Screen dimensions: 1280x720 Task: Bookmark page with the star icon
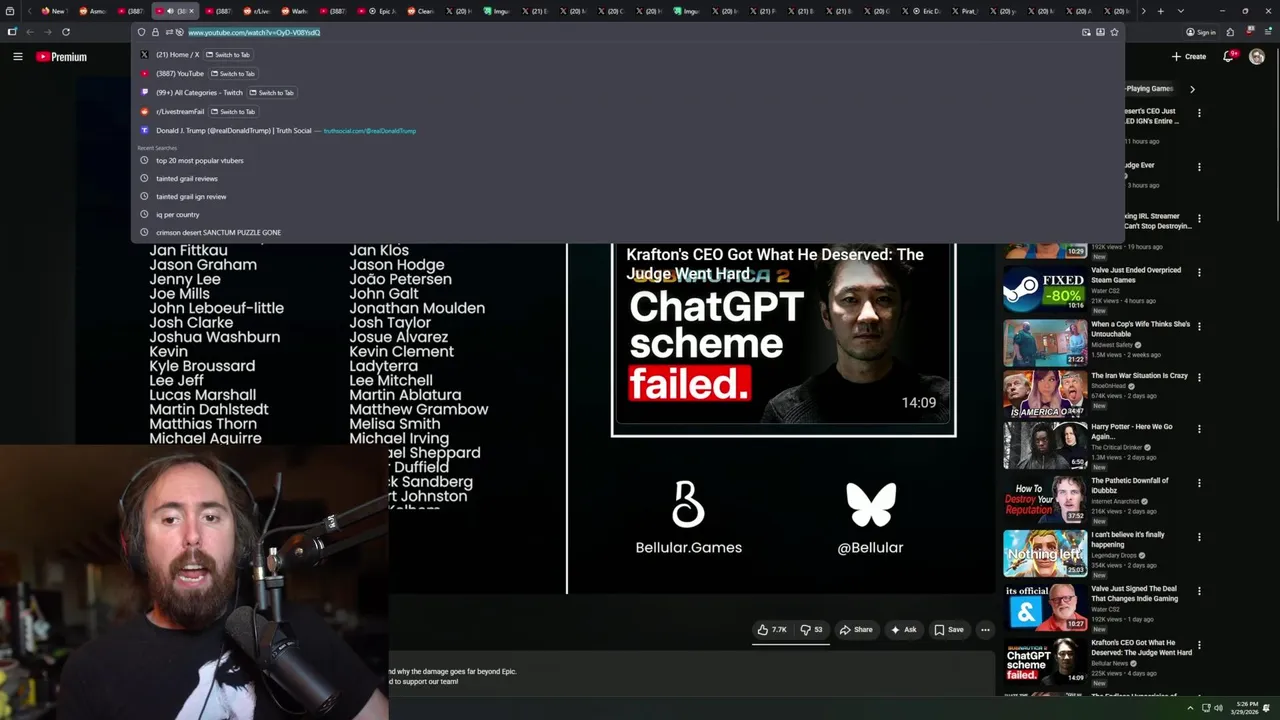click(x=1114, y=32)
